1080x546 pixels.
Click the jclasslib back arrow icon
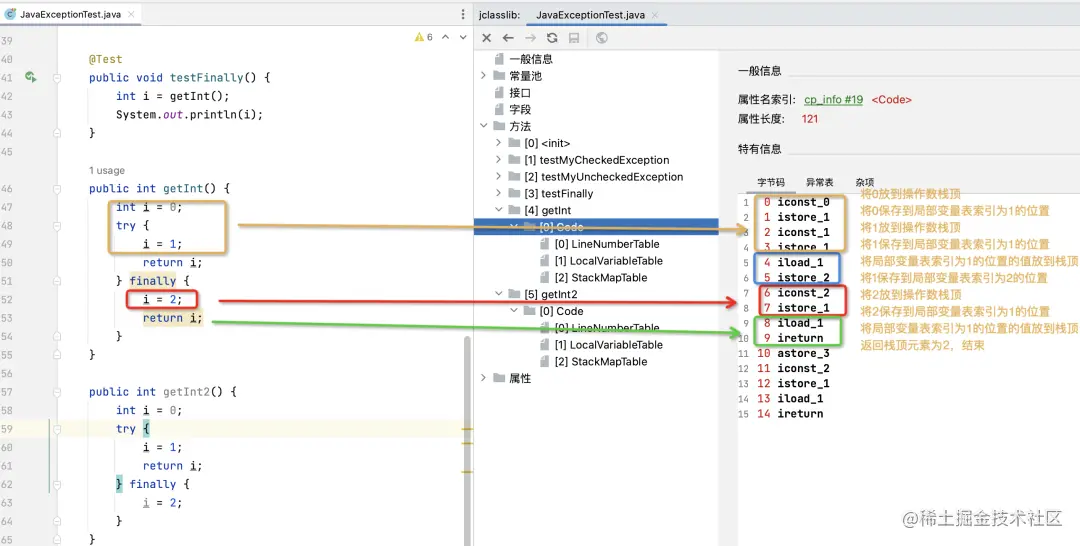pyautogui.click(x=508, y=39)
